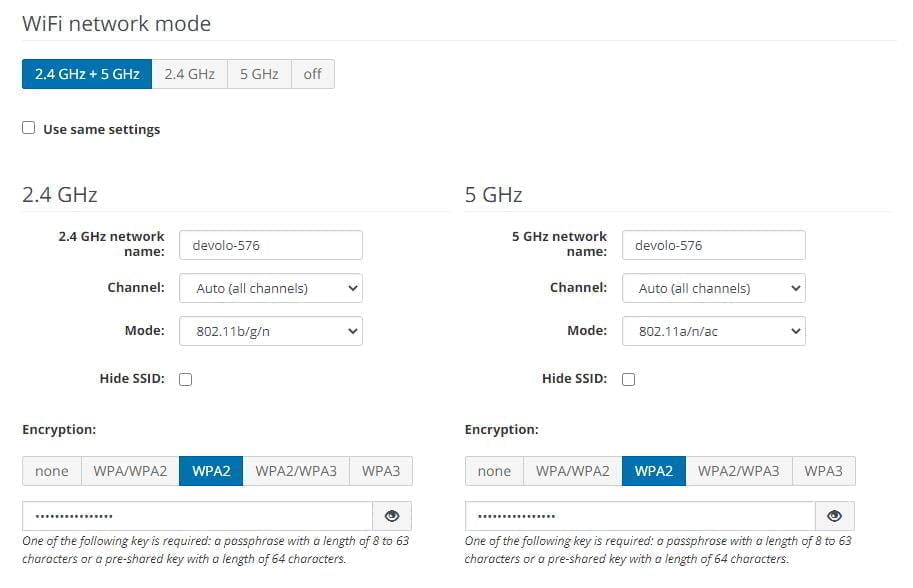The image size is (913, 588).
Task: Click the 5 GHz network name field
Action: (x=713, y=245)
